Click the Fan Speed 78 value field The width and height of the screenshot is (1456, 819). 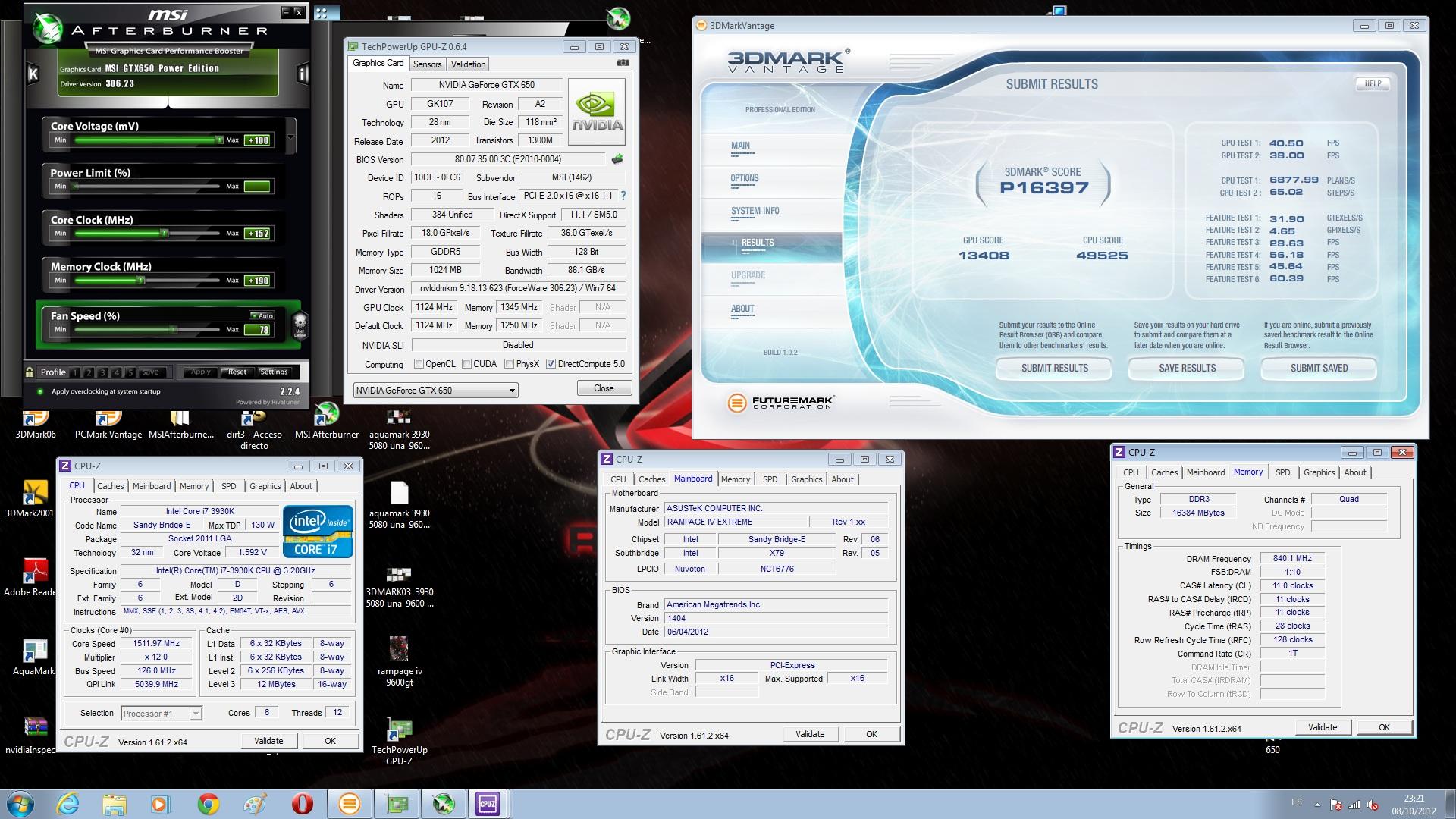point(257,330)
